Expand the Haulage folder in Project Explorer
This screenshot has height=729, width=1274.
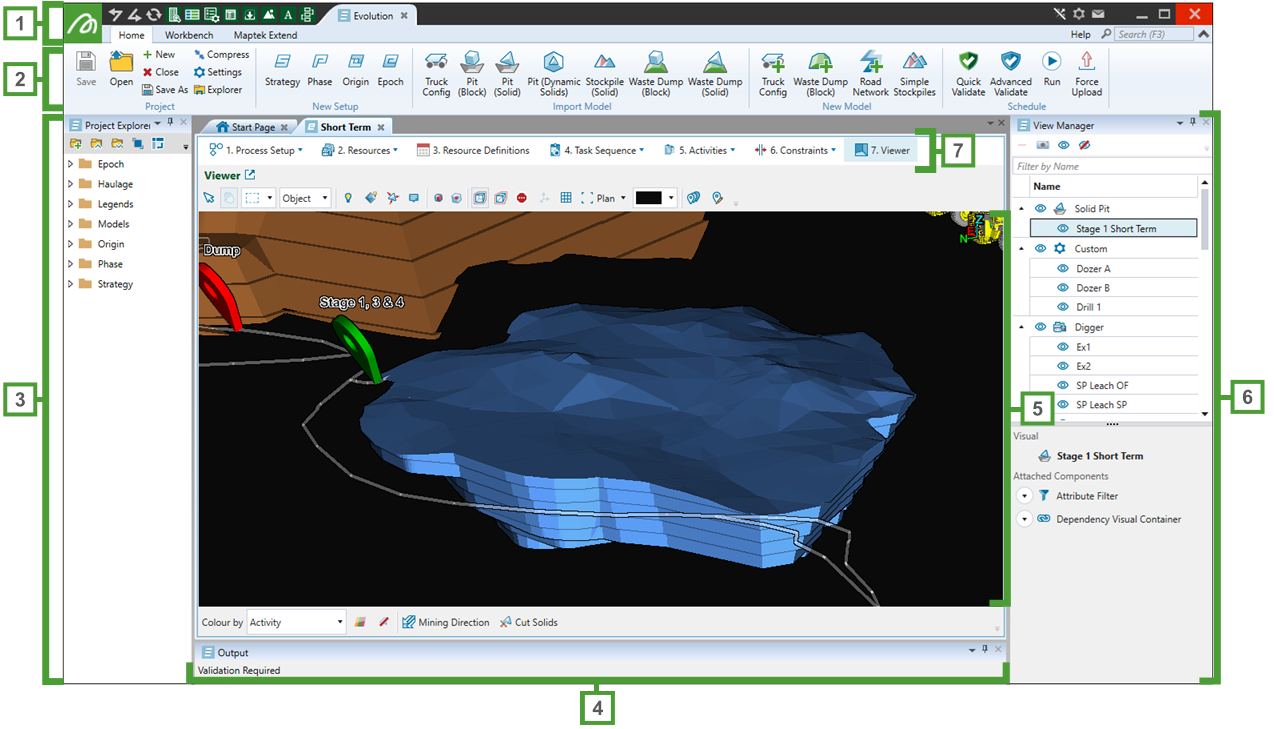71,184
